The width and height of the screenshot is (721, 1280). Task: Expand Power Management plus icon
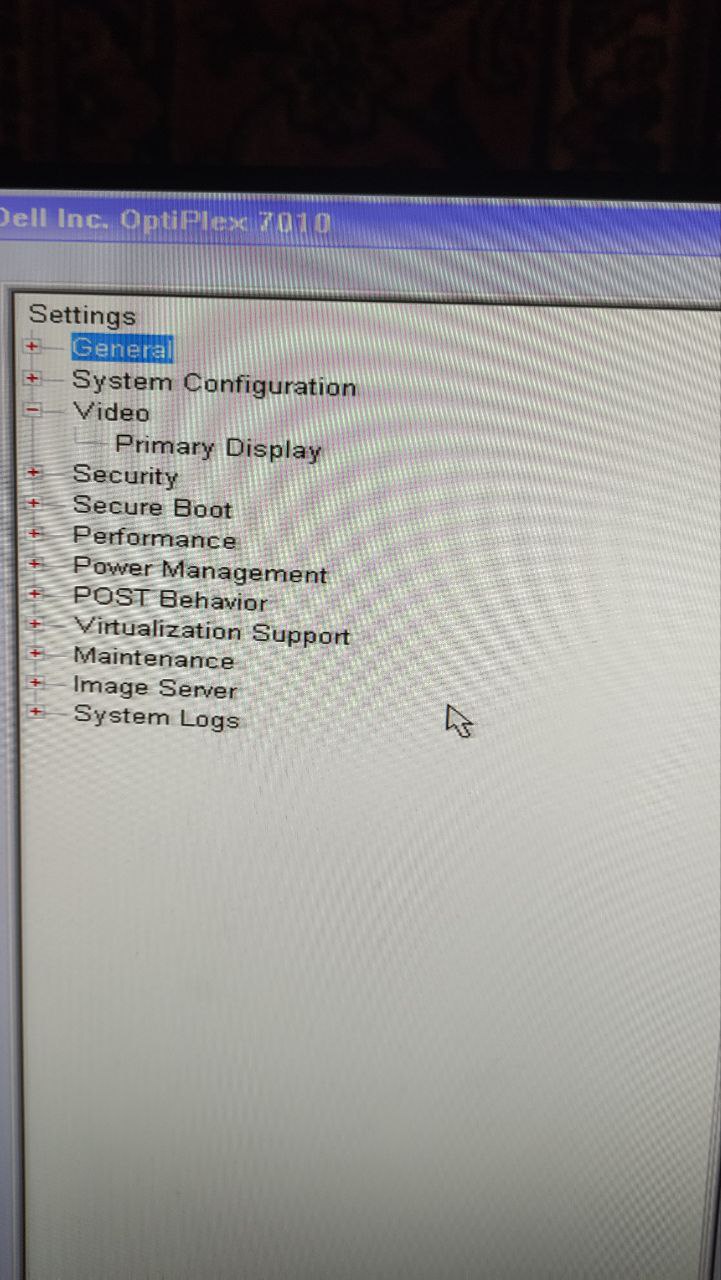pos(35,564)
